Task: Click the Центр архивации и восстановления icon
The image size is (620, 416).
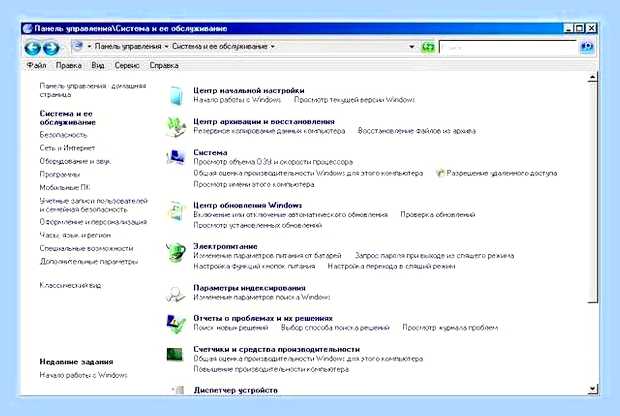Action: [x=176, y=127]
